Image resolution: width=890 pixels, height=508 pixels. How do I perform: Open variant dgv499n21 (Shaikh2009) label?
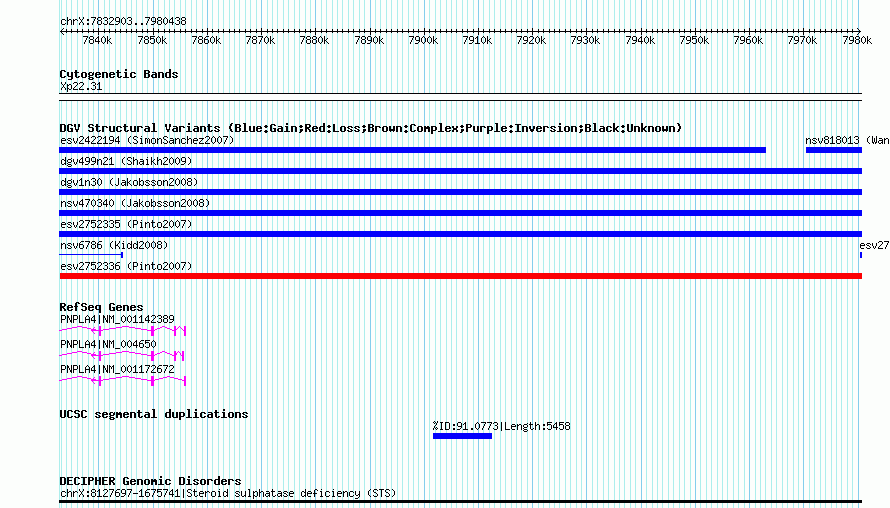click(x=126, y=161)
